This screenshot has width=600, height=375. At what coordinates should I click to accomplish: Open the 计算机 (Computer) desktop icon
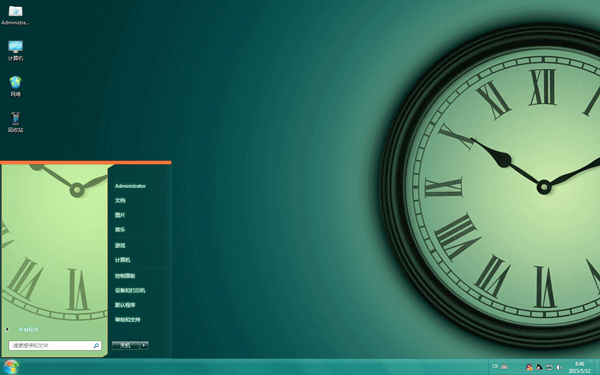click(15, 51)
